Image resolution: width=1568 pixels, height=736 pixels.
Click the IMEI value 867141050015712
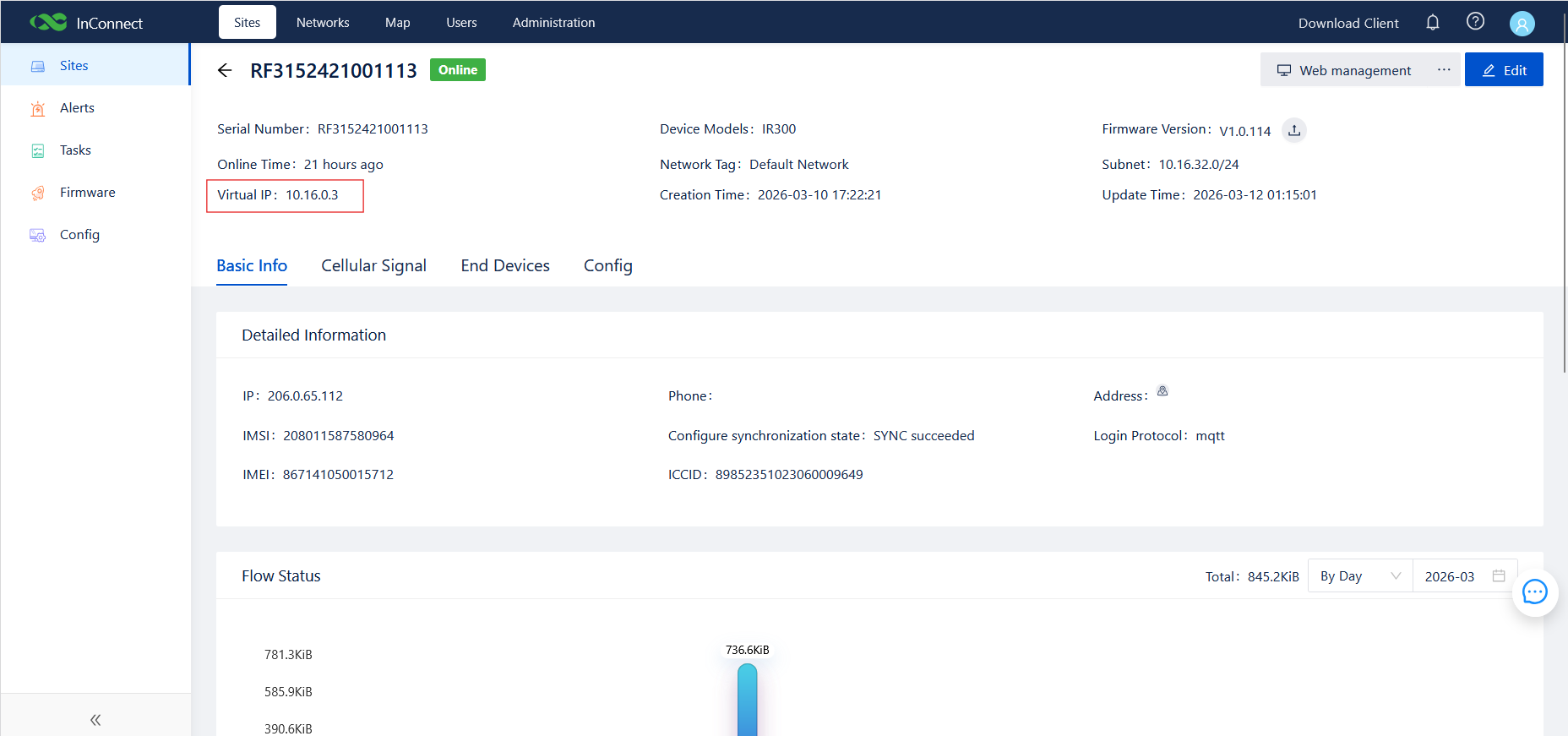coord(338,475)
